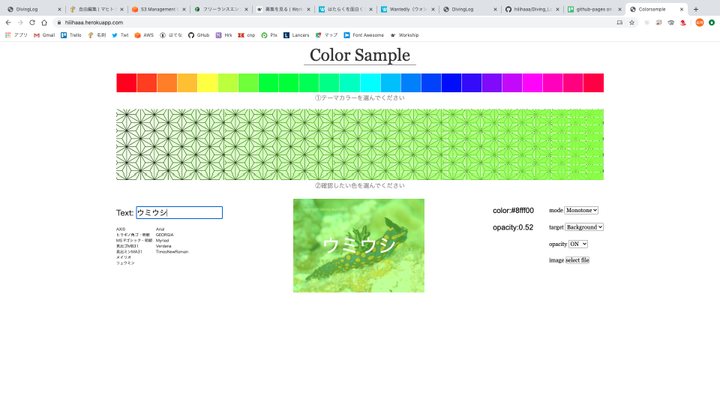Bookmark this page with the star icon
The height and width of the screenshot is (405, 720).
[632, 22]
